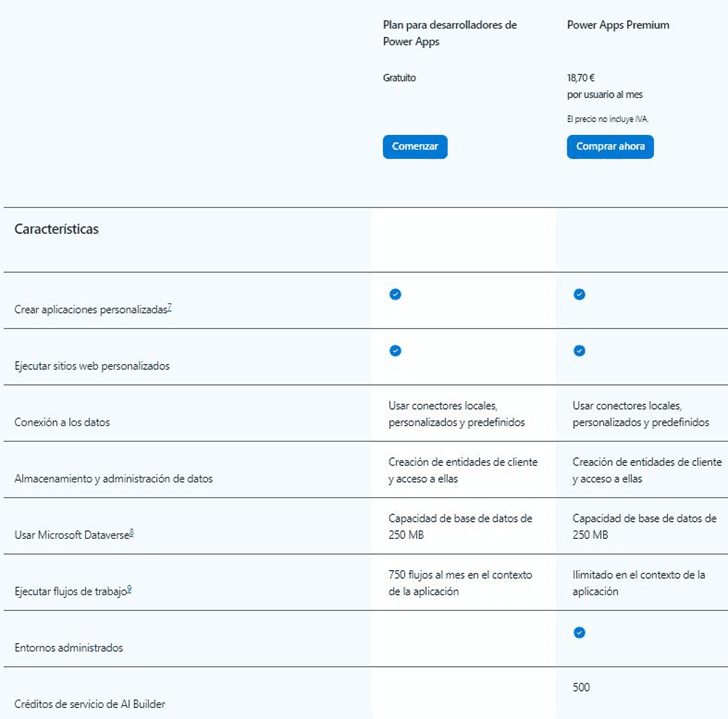Click the 'Créditos de servicio de AI Builder' row label

click(x=90, y=704)
